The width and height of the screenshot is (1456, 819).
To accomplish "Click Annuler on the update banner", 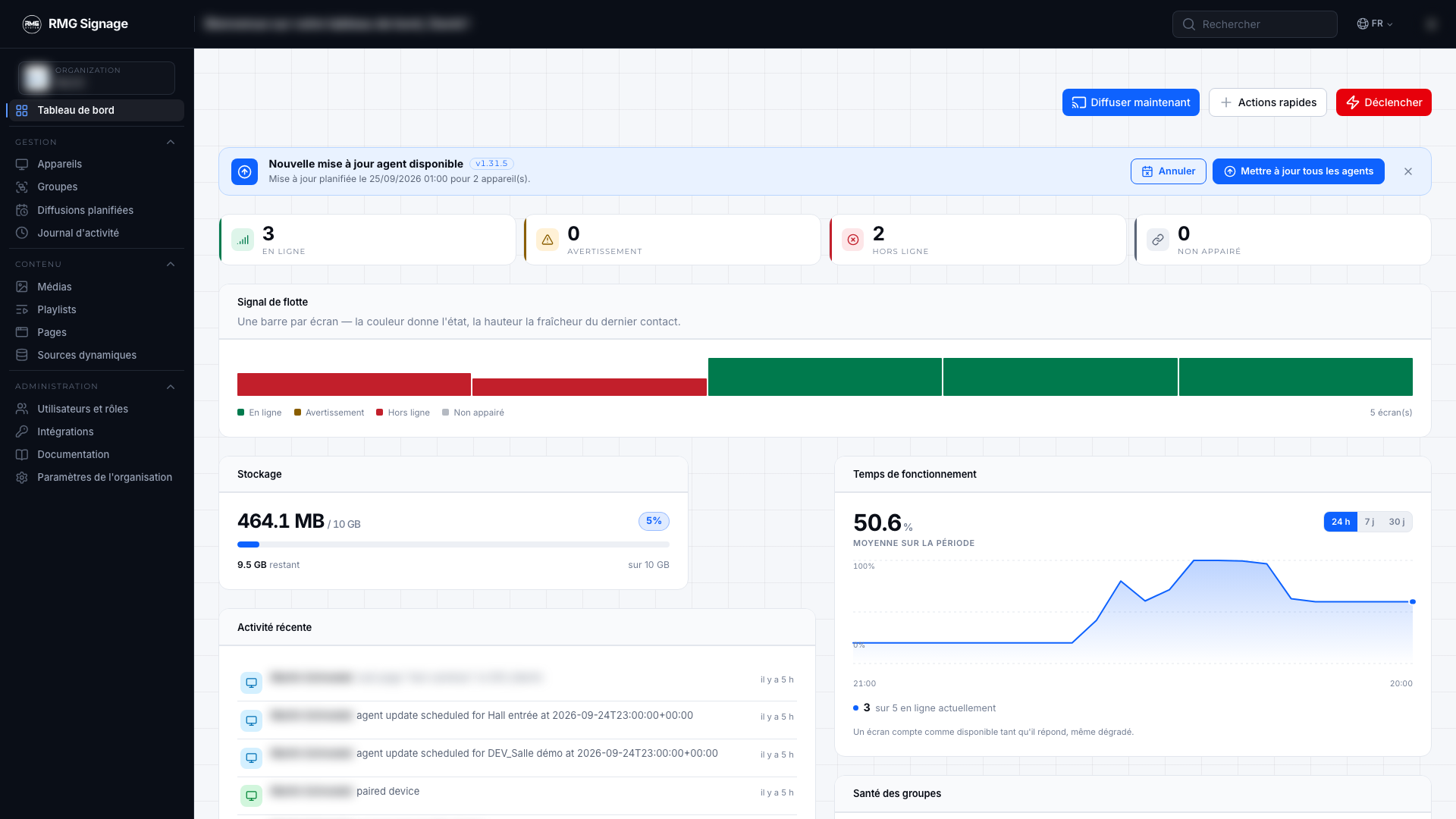I will point(1169,171).
